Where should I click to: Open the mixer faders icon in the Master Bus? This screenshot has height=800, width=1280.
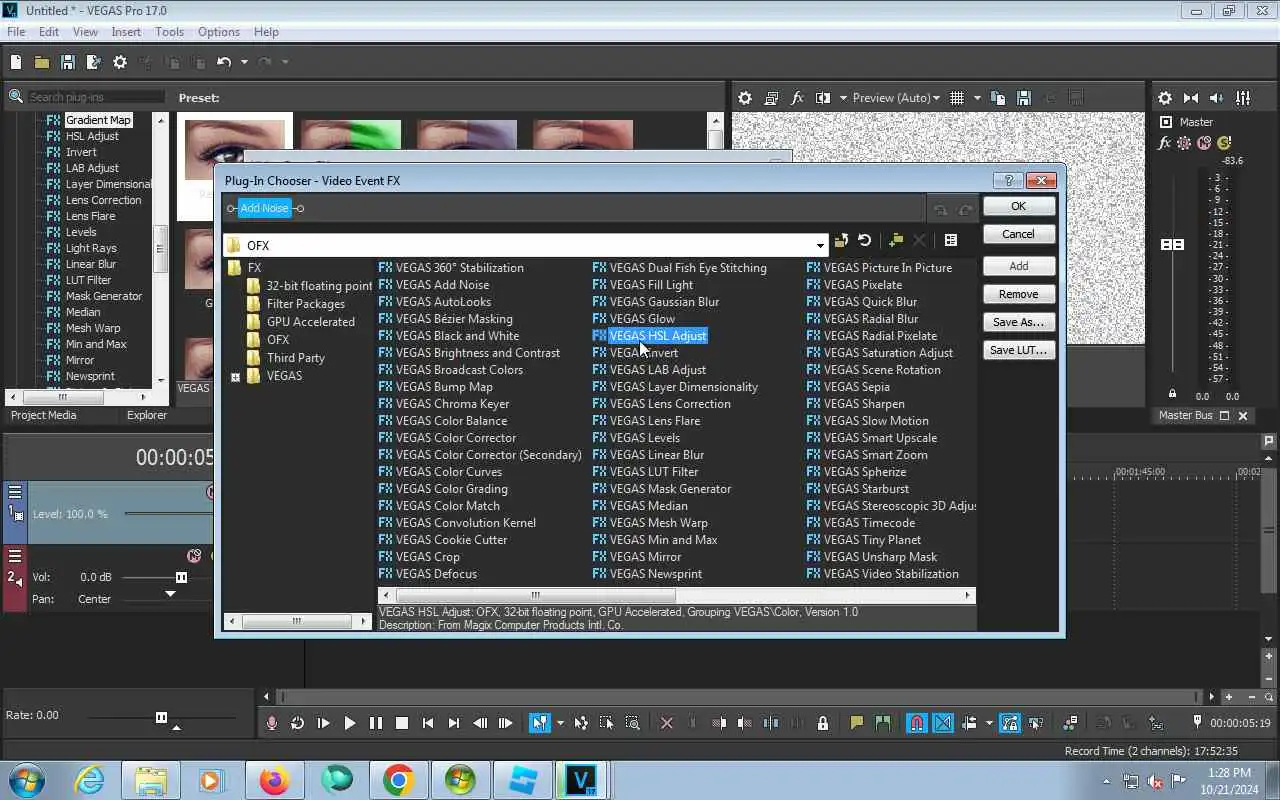[x=1243, y=98]
